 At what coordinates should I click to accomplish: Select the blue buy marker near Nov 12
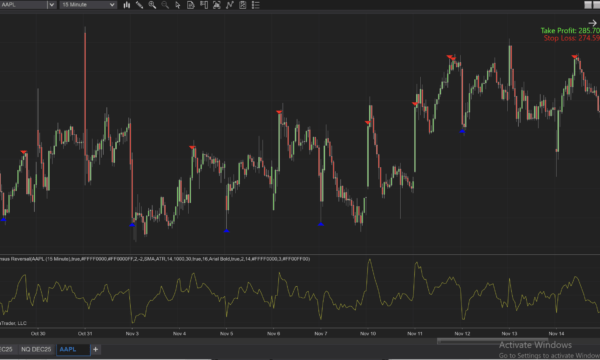coord(462,131)
